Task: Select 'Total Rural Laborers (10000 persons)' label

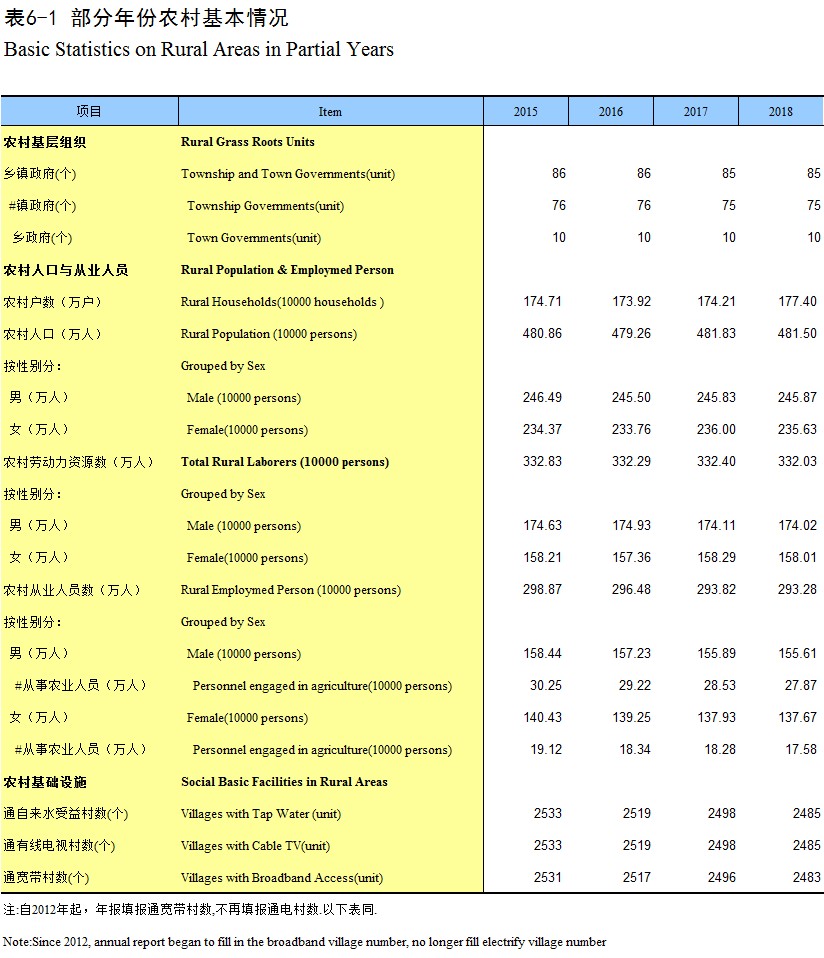Action: (x=285, y=462)
